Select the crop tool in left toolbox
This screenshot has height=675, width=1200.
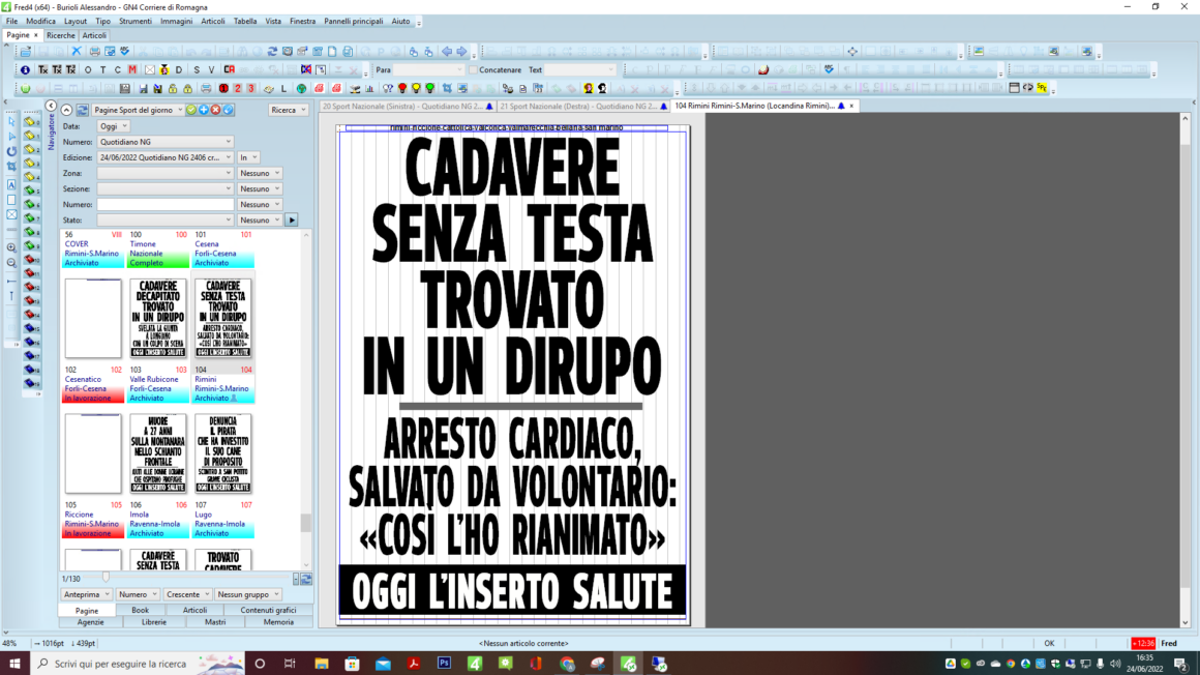[x=11, y=166]
